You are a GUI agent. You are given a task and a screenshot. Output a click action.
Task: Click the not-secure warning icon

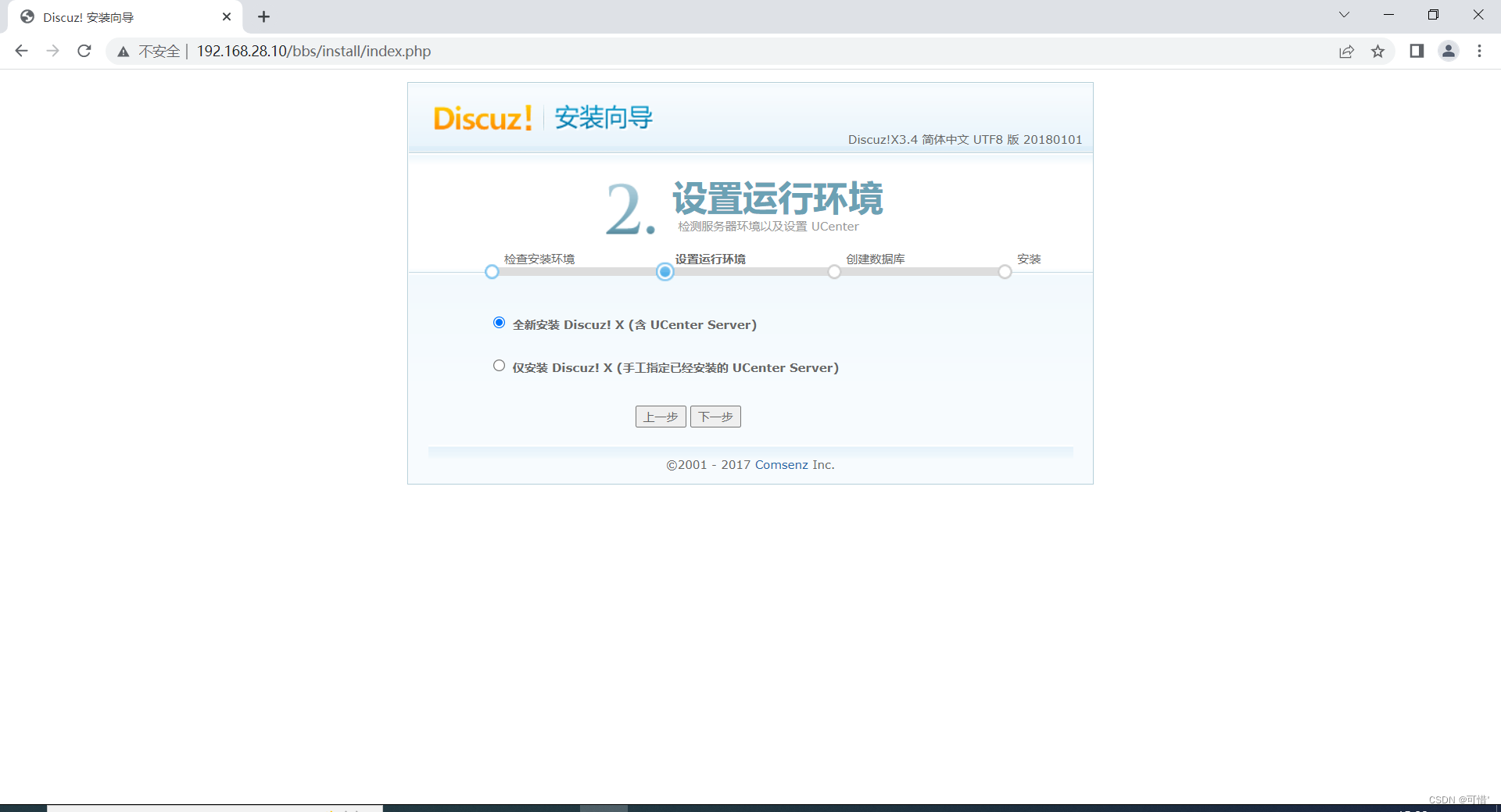click(x=123, y=52)
